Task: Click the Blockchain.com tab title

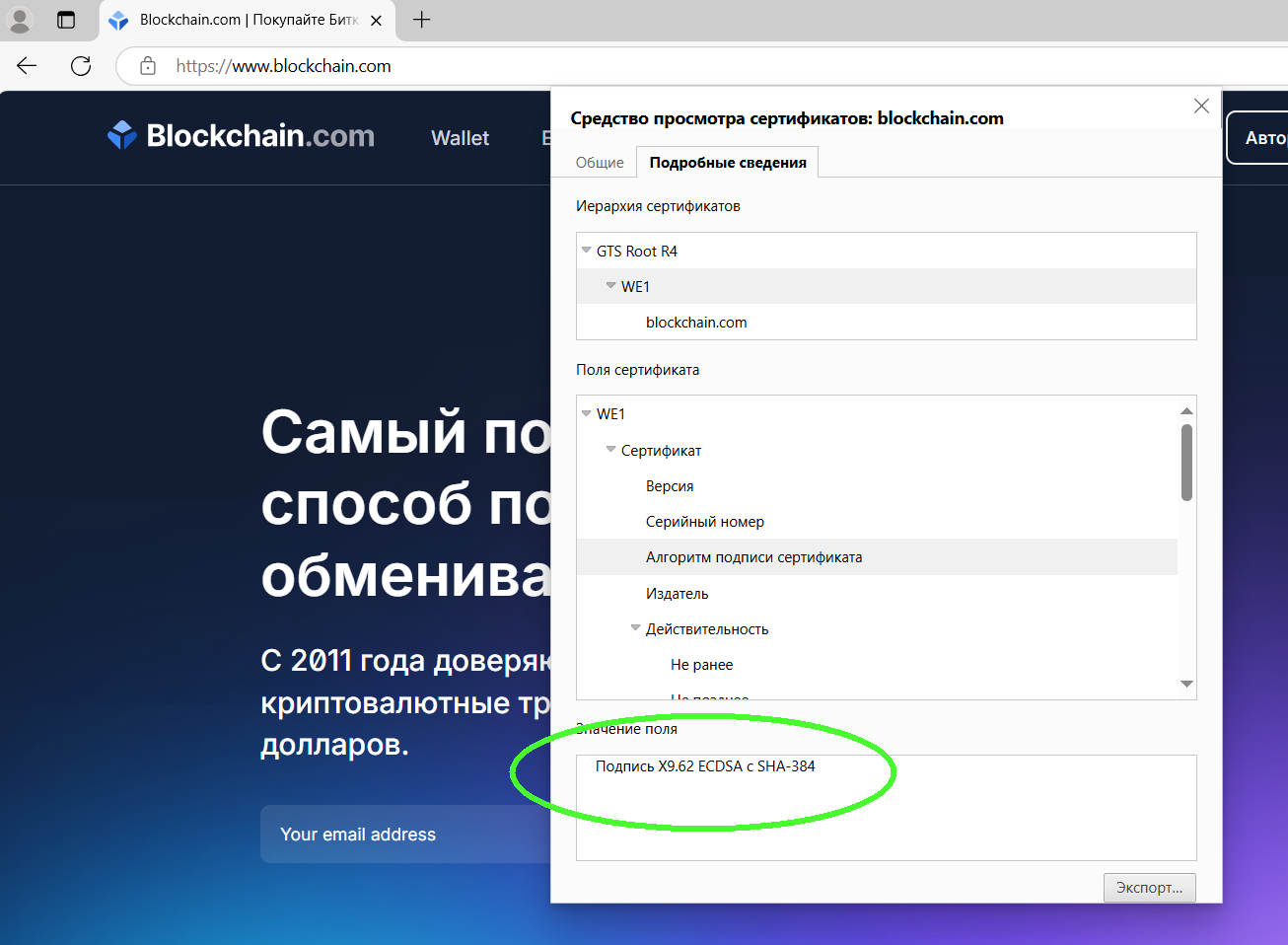Action: click(x=249, y=20)
